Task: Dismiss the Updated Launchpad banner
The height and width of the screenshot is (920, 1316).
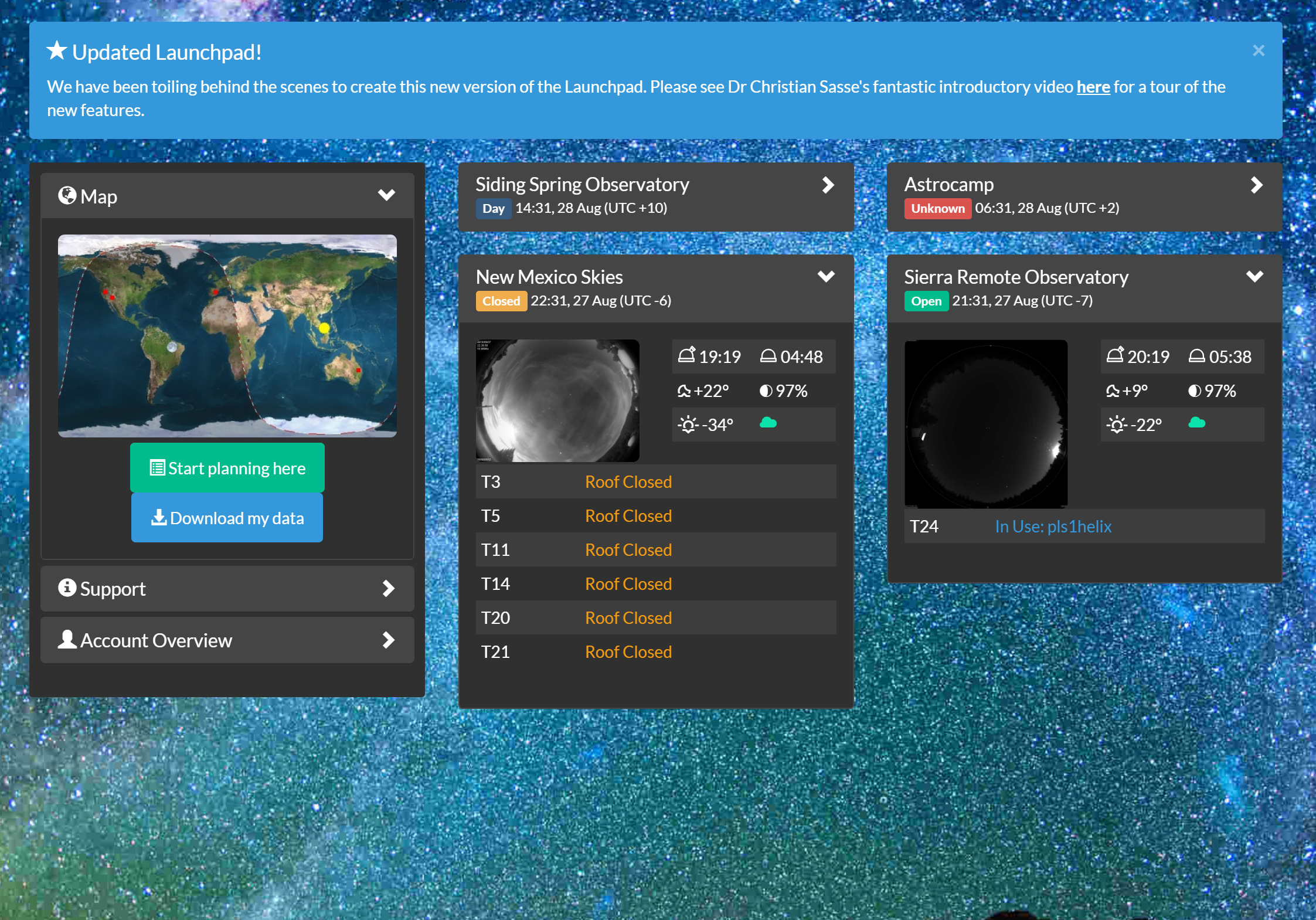Action: coord(1258,51)
